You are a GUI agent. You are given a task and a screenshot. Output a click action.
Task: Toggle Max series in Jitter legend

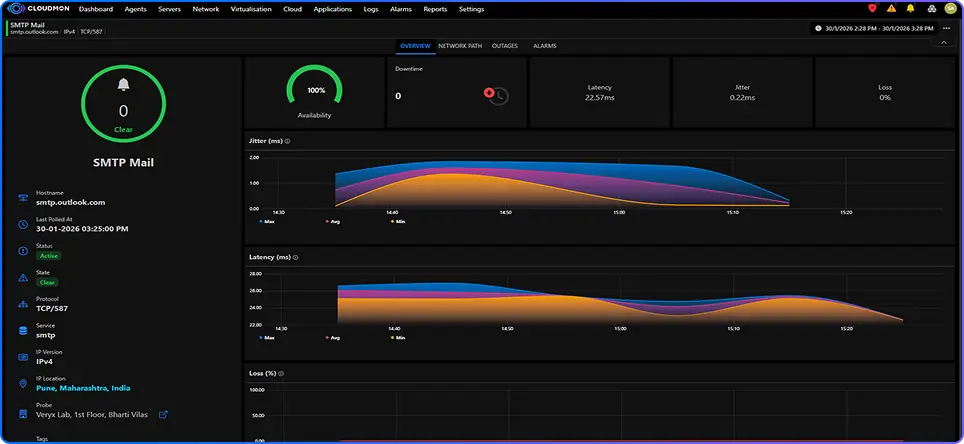267,221
